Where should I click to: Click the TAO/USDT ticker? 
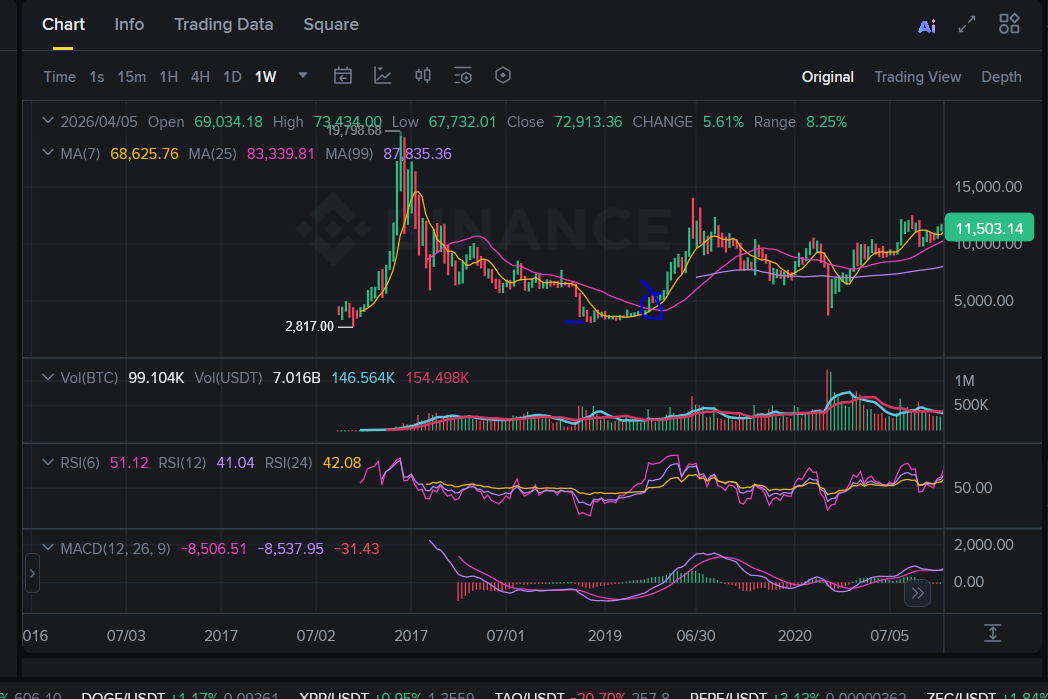tap(529, 695)
